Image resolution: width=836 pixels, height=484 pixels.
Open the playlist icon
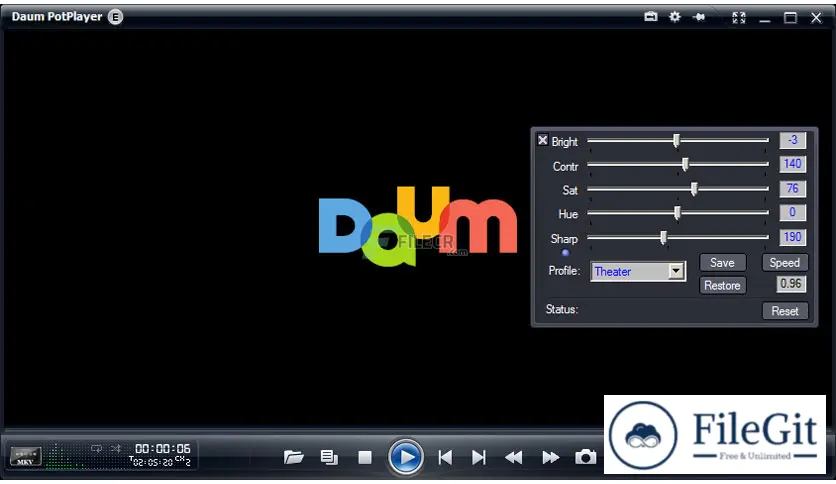coord(329,457)
